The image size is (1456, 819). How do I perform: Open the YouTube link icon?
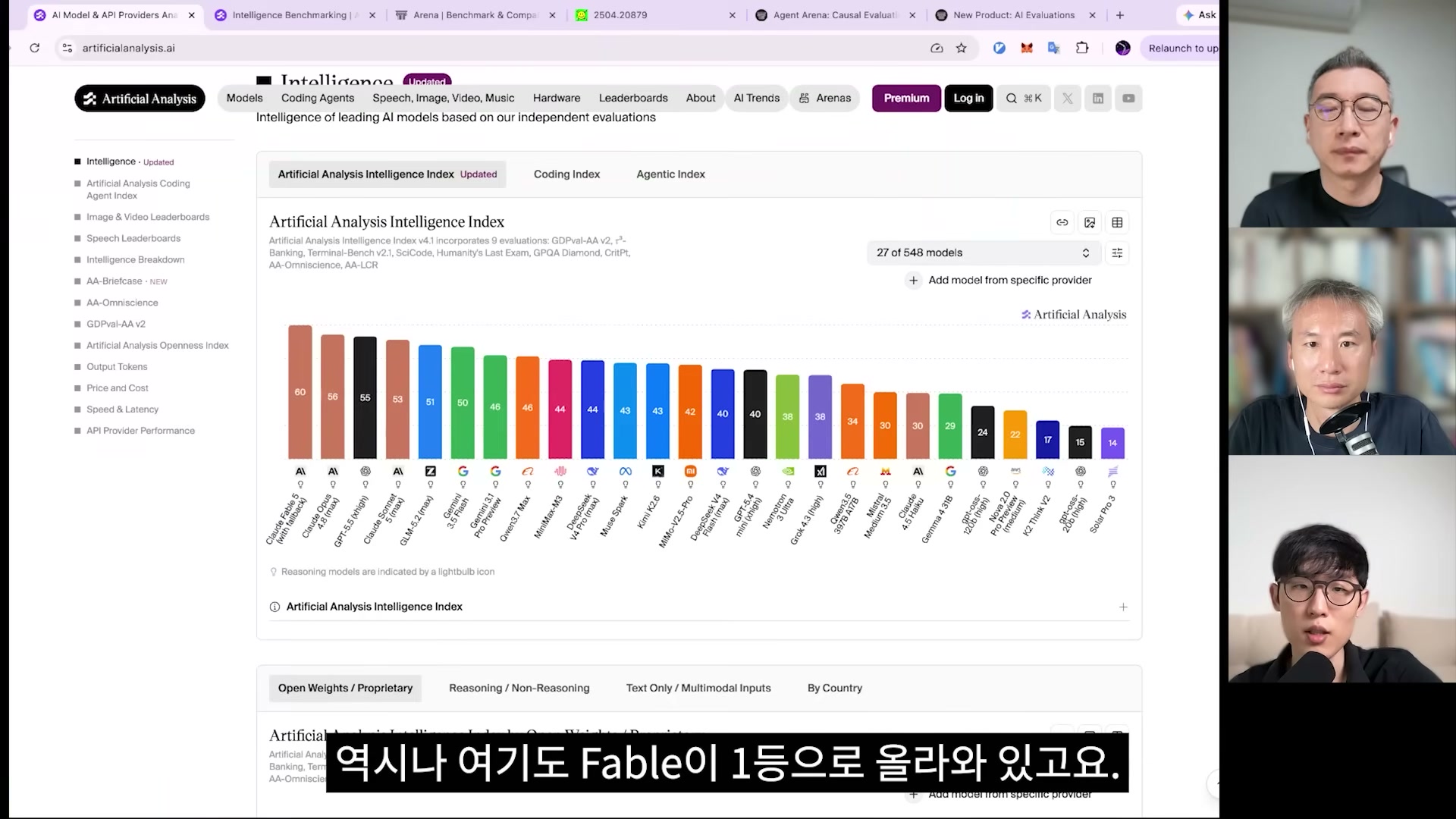click(x=1128, y=99)
